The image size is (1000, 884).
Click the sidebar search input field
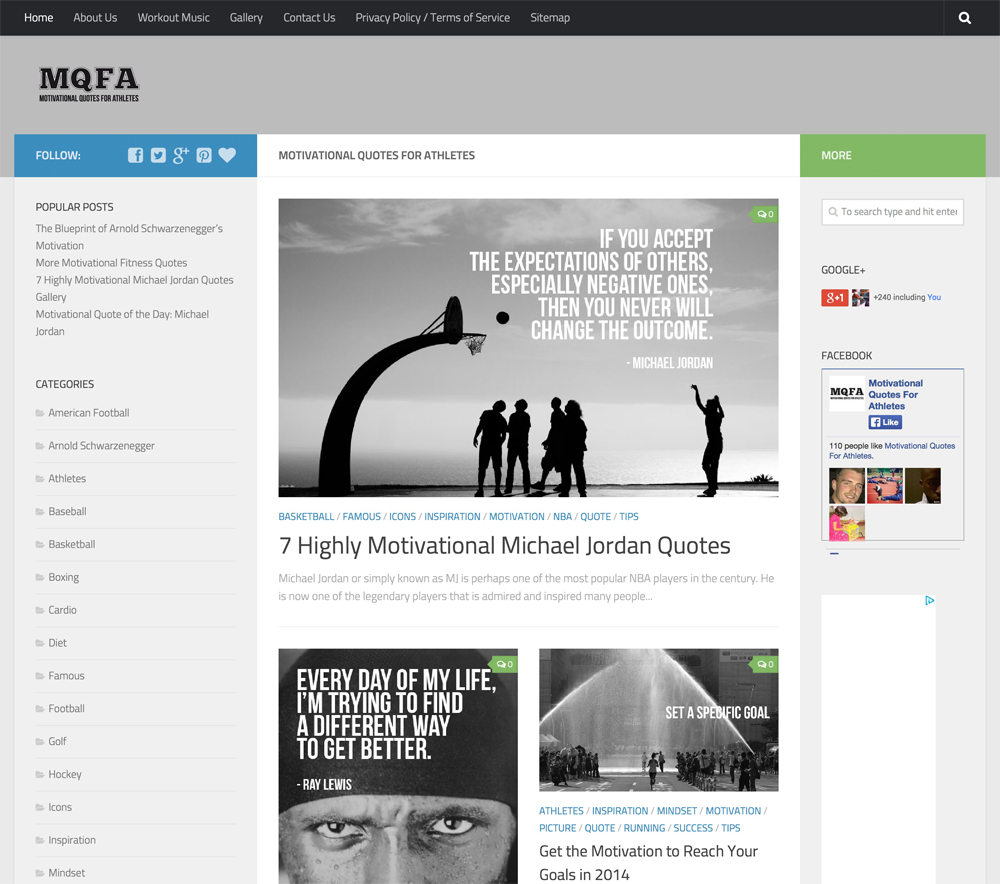[892, 212]
